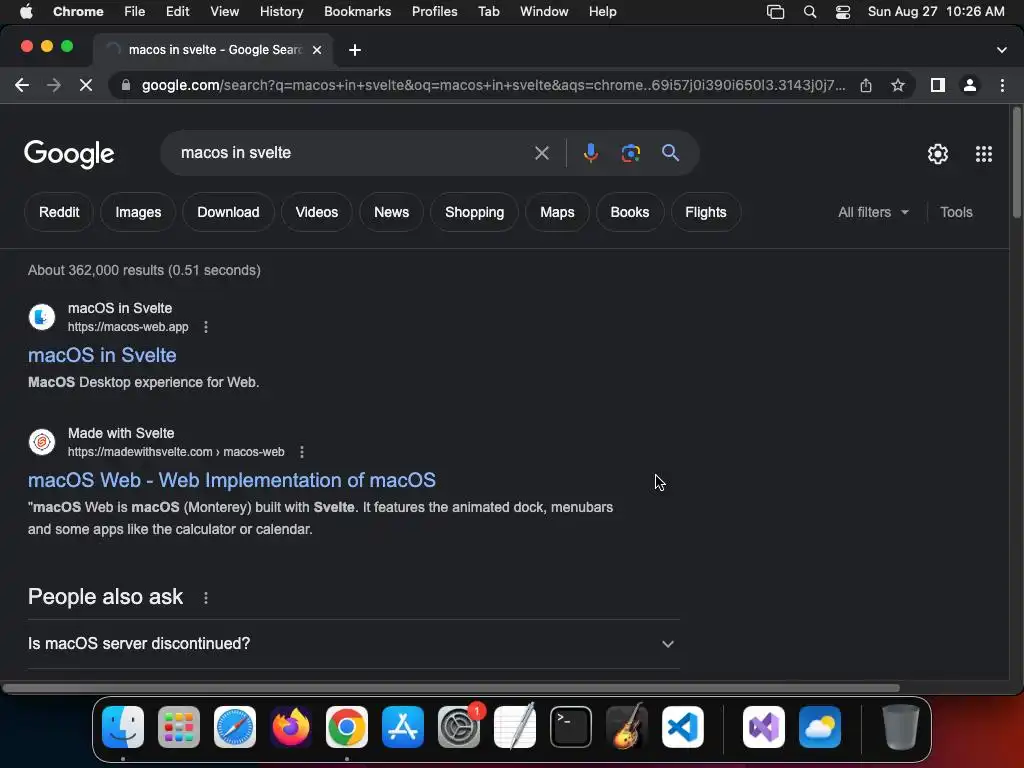Open GarageBand from the dock

(627, 727)
